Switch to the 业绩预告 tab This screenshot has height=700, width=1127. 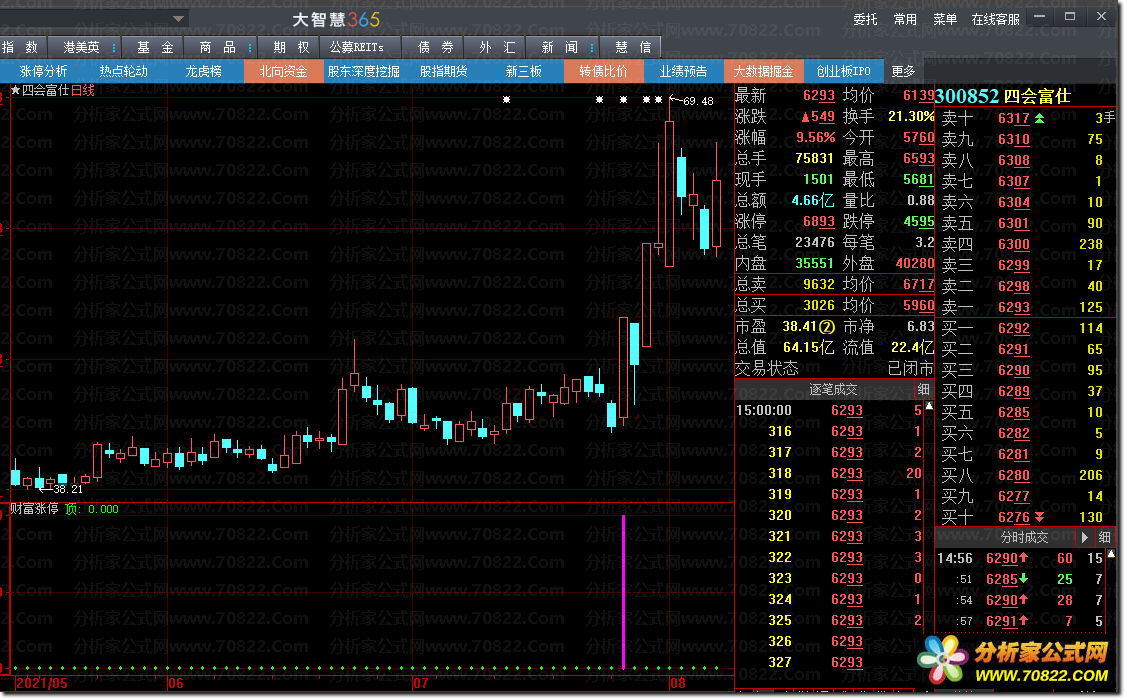[683, 71]
